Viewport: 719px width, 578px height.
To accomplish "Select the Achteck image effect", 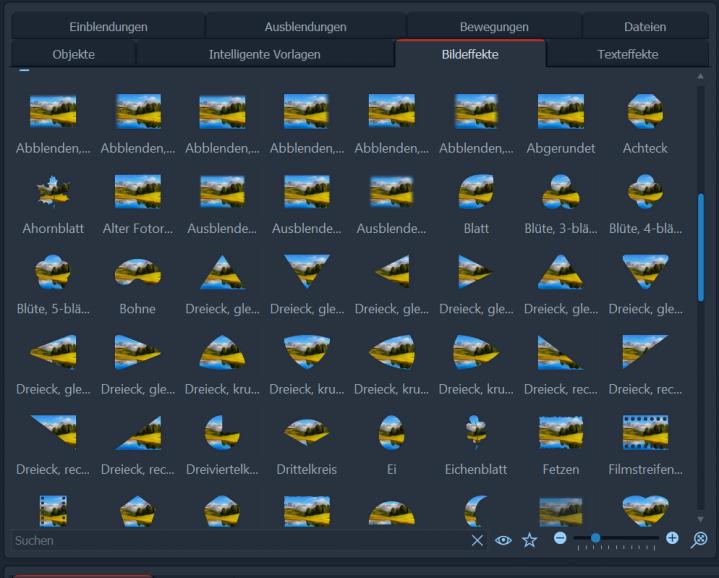I will tap(644, 111).
